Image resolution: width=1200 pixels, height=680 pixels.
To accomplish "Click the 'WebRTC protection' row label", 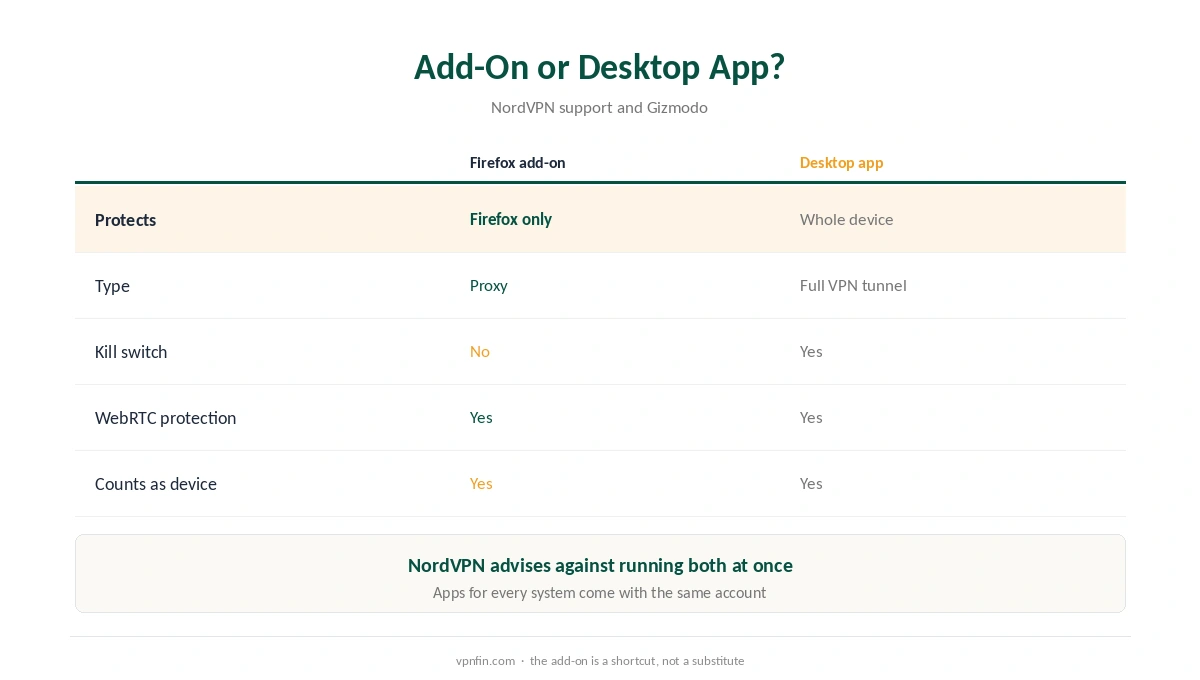I will (166, 418).
